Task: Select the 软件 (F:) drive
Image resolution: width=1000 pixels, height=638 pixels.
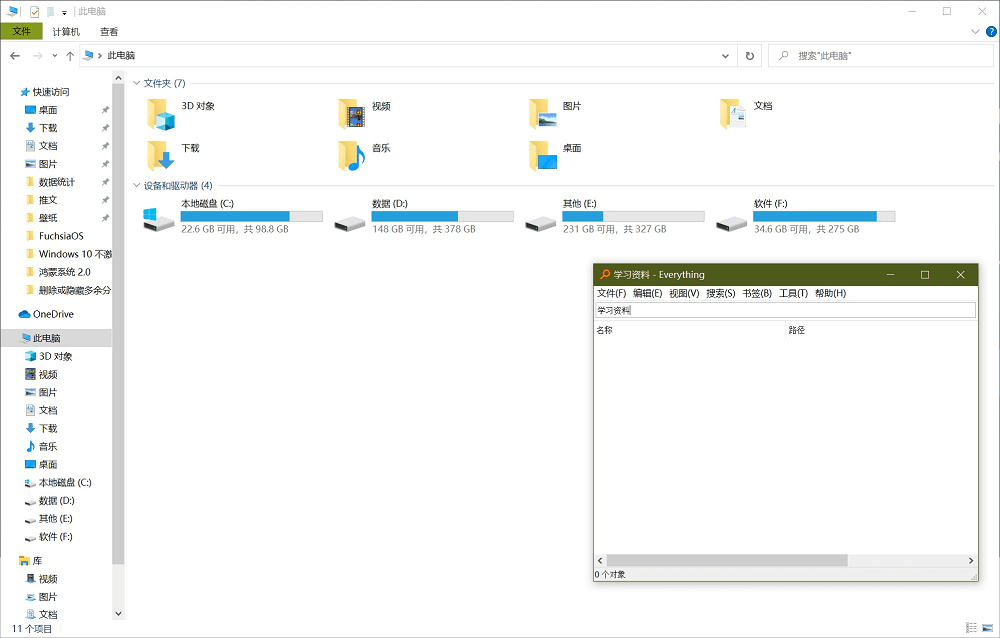Action: click(731, 220)
